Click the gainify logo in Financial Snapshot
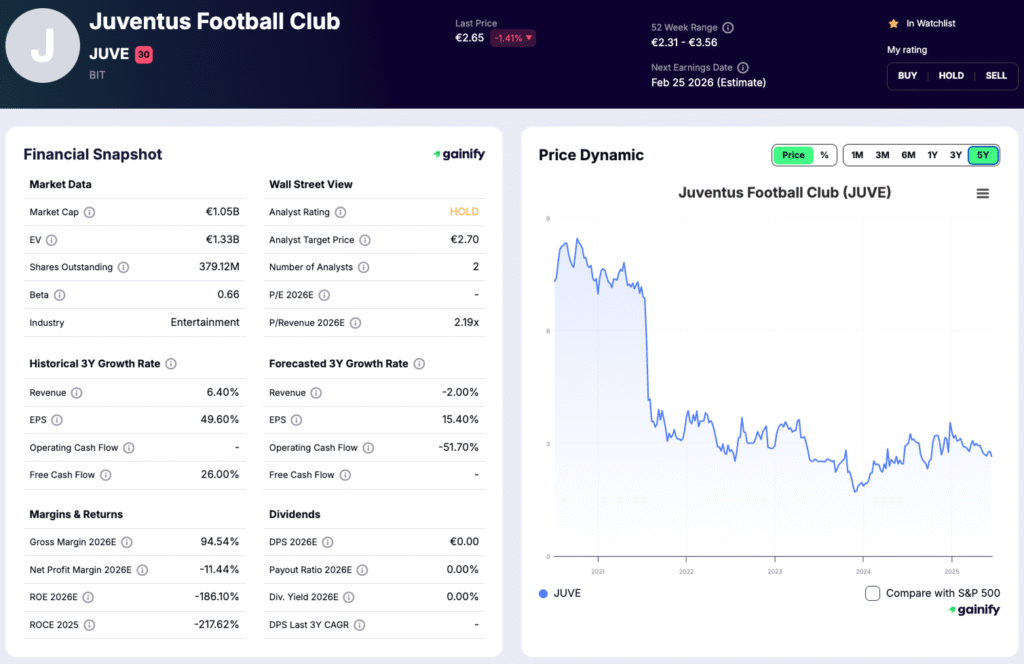 [458, 154]
